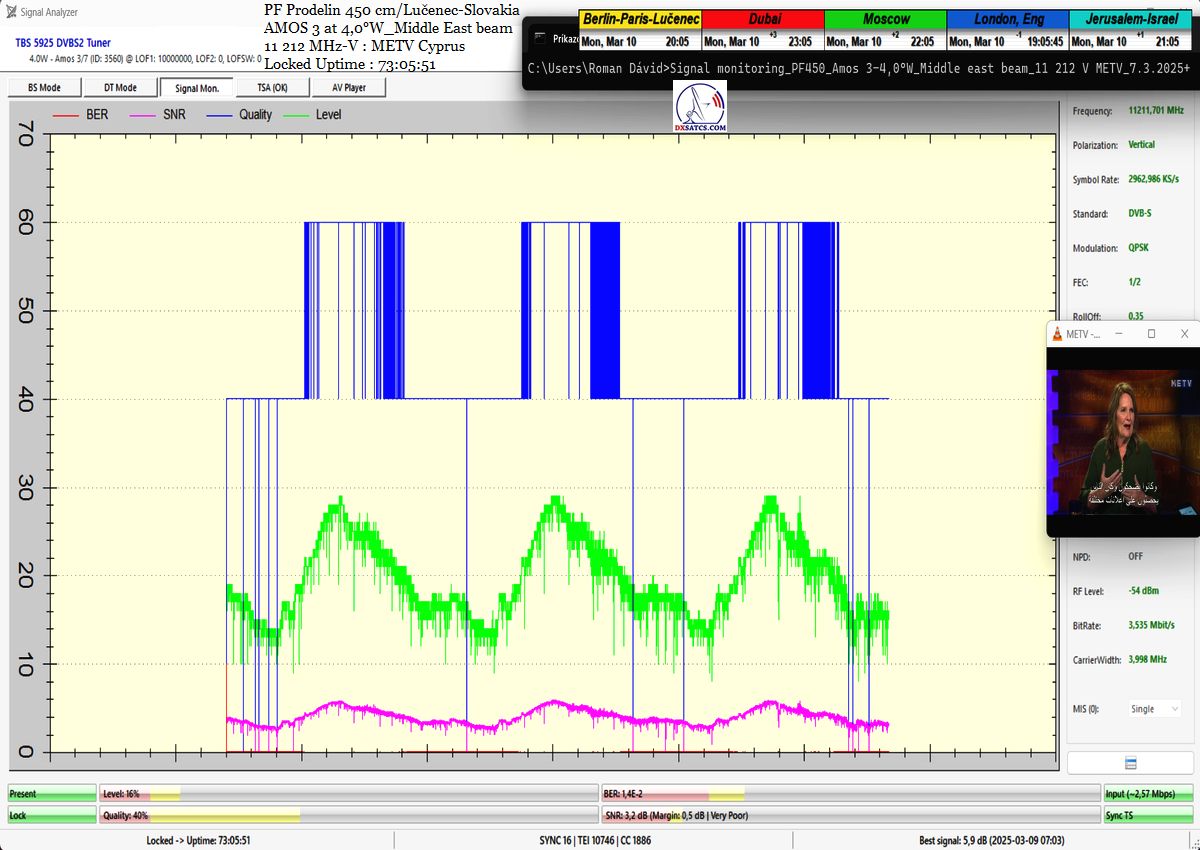Image resolution: width=1200 pixels, height=850 pixels.
Task: Toggle the Quality legend entry
Action: [240, 115]
